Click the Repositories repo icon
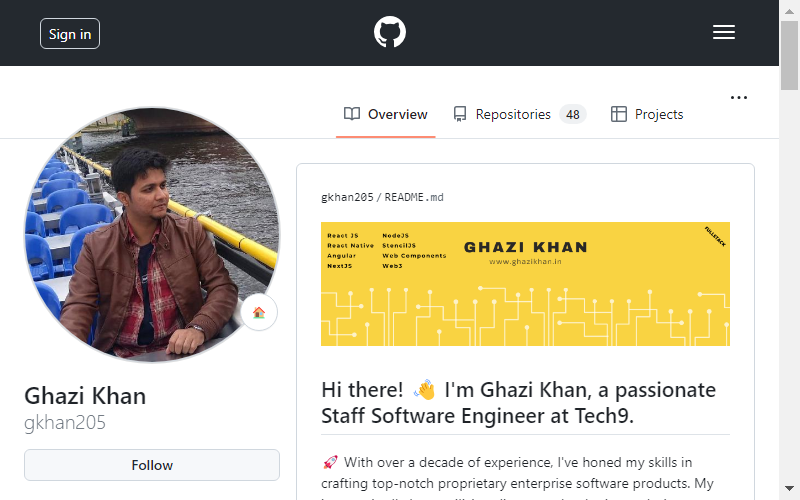The width and height of the screenshot is (800, 500). coord(460,114)
